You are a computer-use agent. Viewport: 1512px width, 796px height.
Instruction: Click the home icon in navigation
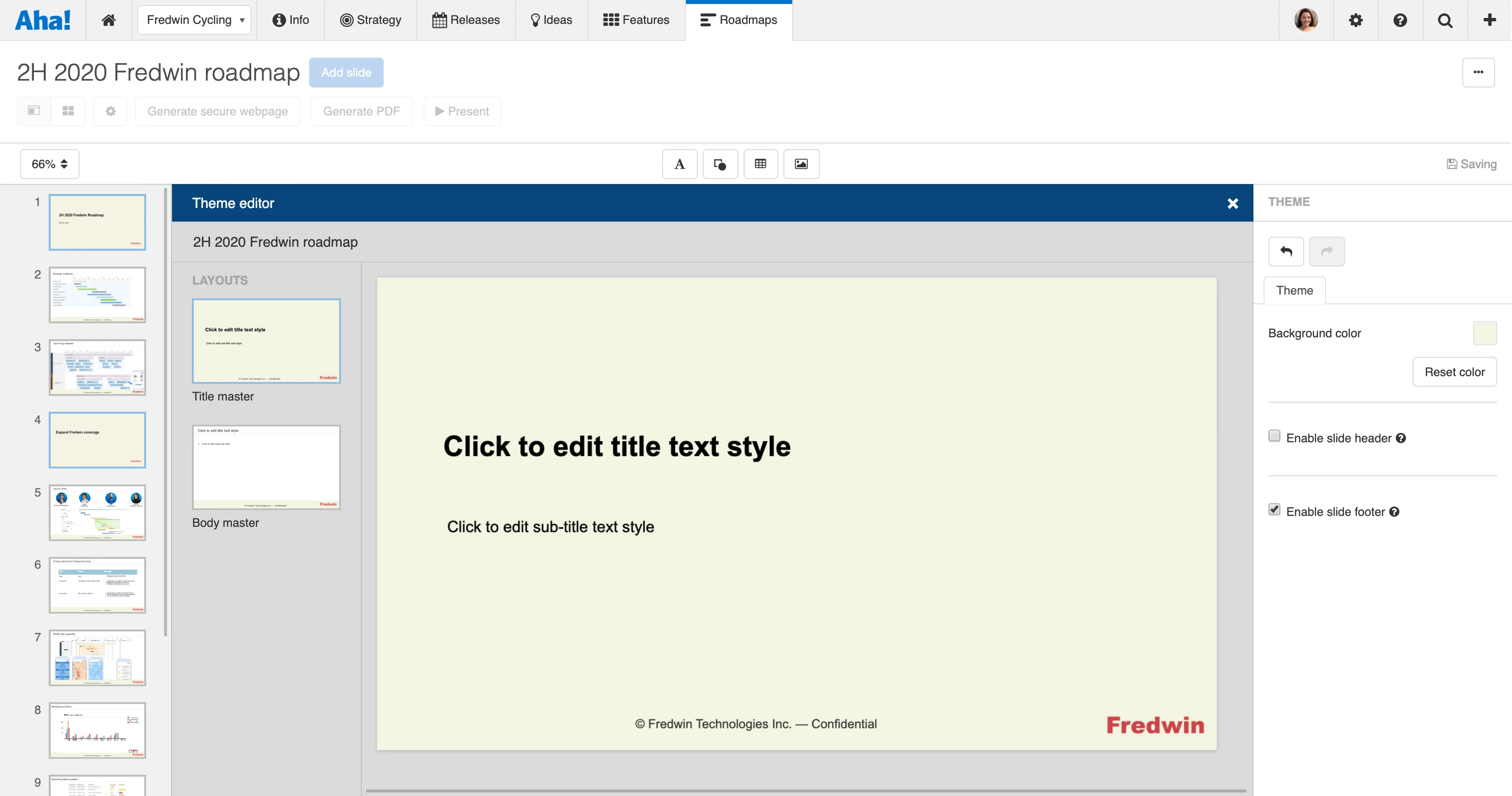pos(108,20)
